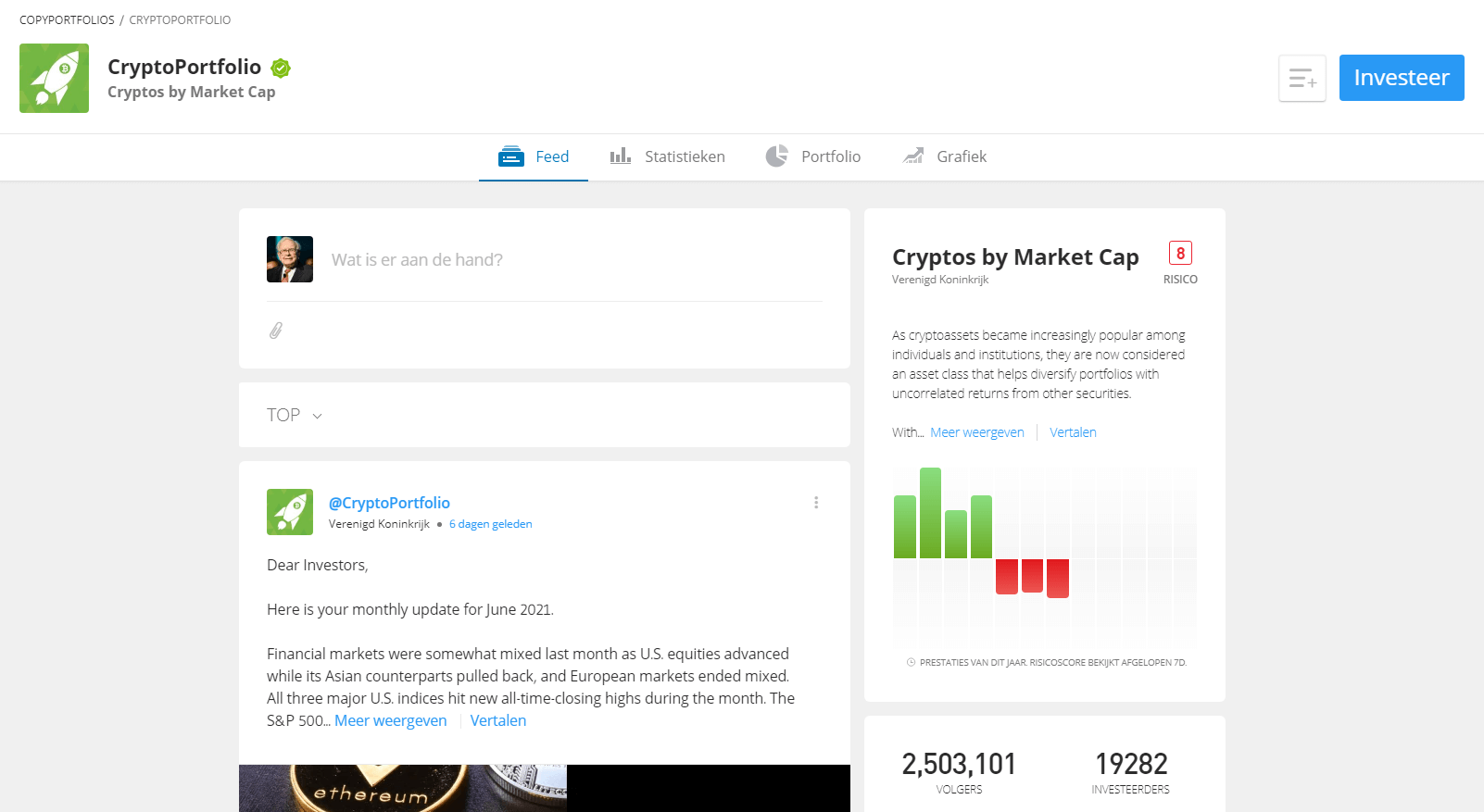Switch to the Statistieken tab

click(667, 156)
